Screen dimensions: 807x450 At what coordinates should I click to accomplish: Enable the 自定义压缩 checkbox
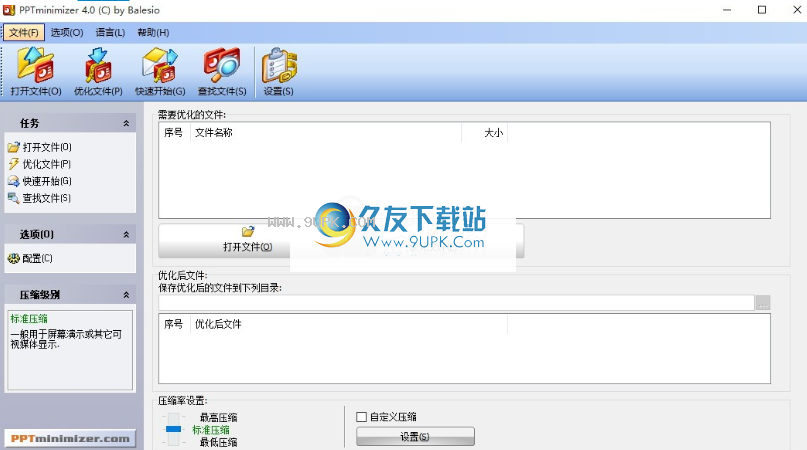click(x=361, y=417)
